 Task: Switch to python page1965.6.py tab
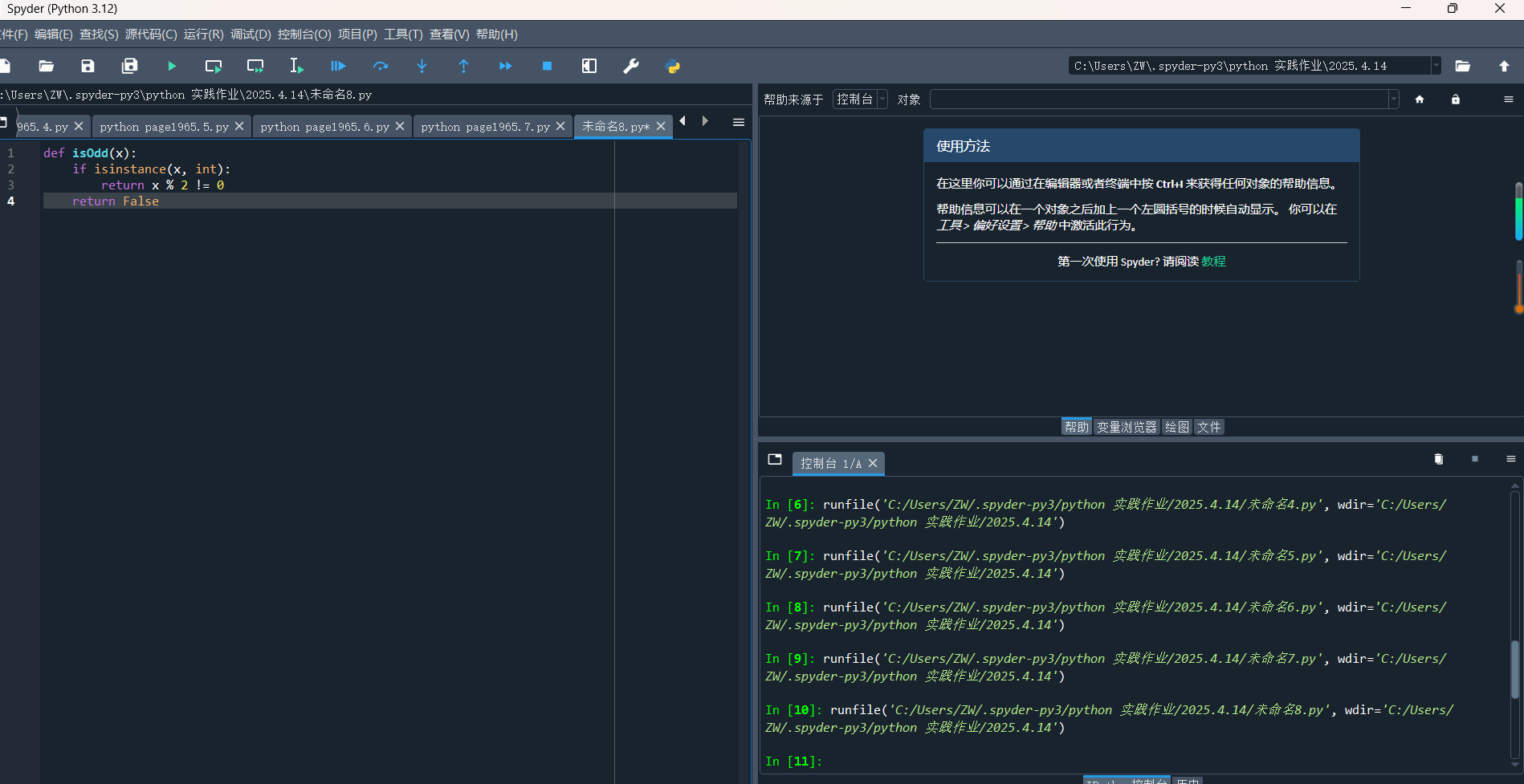coord(324,127)
